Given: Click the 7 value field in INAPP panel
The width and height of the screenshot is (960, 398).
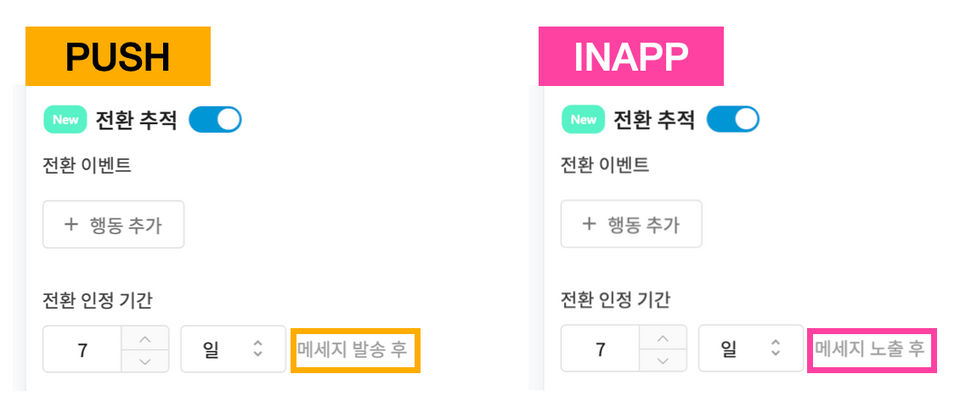Looking at the screenshot, I should click(601, 350).
